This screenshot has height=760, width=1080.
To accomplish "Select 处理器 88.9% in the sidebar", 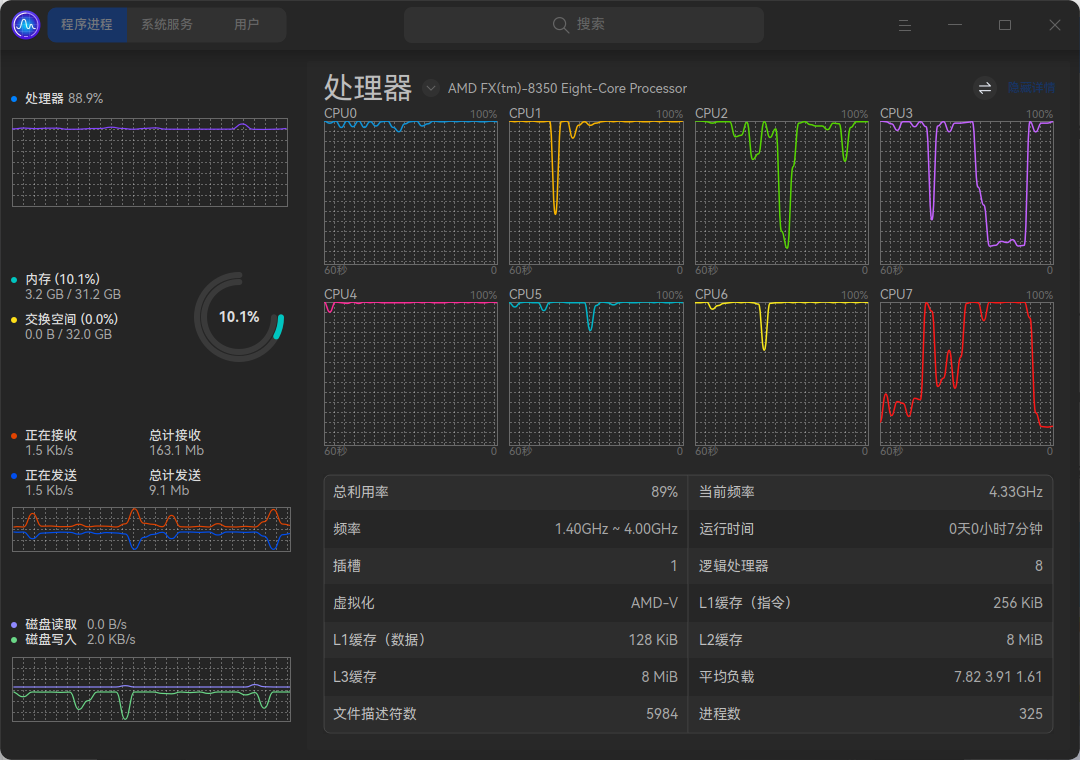I will coord(64,99).
